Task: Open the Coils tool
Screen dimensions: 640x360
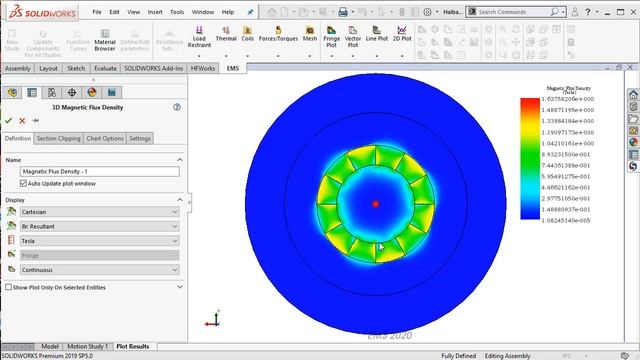Action: click(247, 33)
